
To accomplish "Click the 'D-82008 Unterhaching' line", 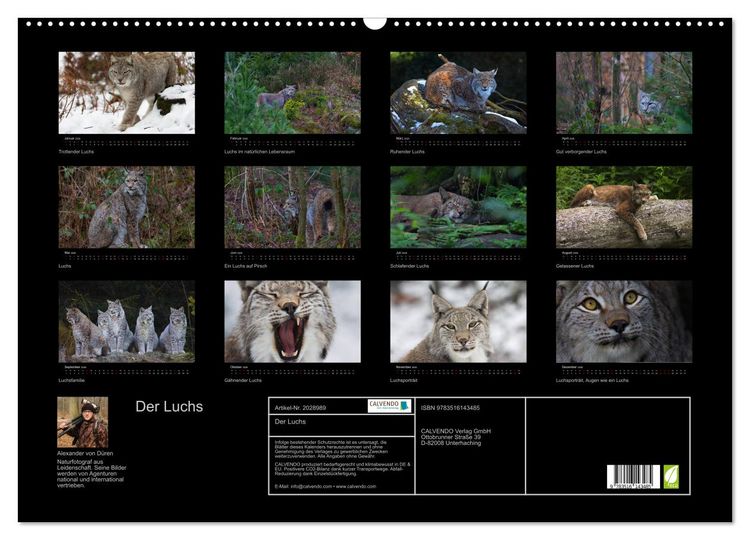I will [451, 443].
